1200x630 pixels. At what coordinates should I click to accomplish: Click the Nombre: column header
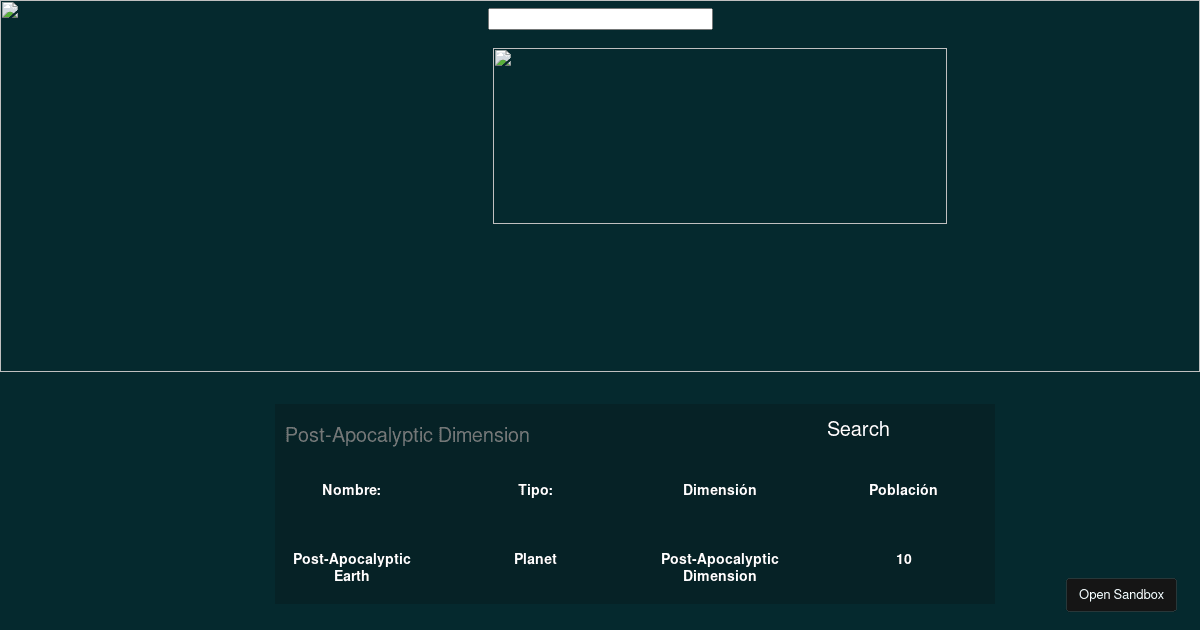click(352, 490)
